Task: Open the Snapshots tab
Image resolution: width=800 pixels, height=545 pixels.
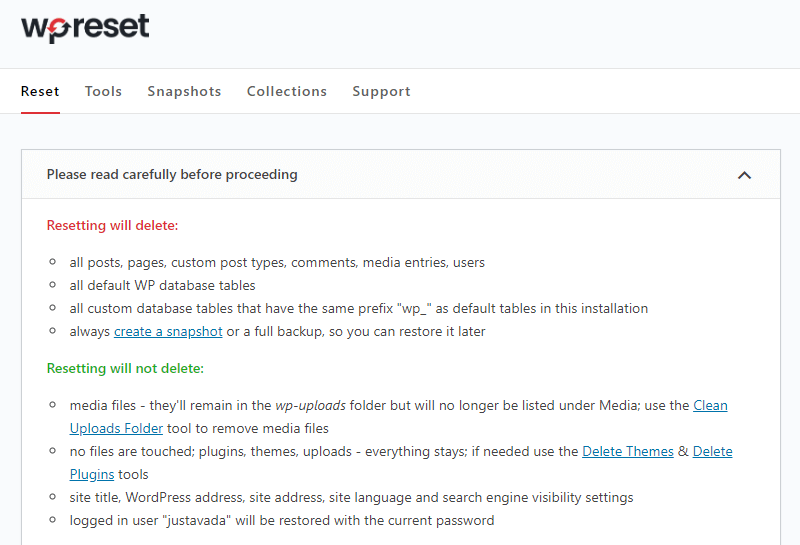Action: [x=184, y=91]
